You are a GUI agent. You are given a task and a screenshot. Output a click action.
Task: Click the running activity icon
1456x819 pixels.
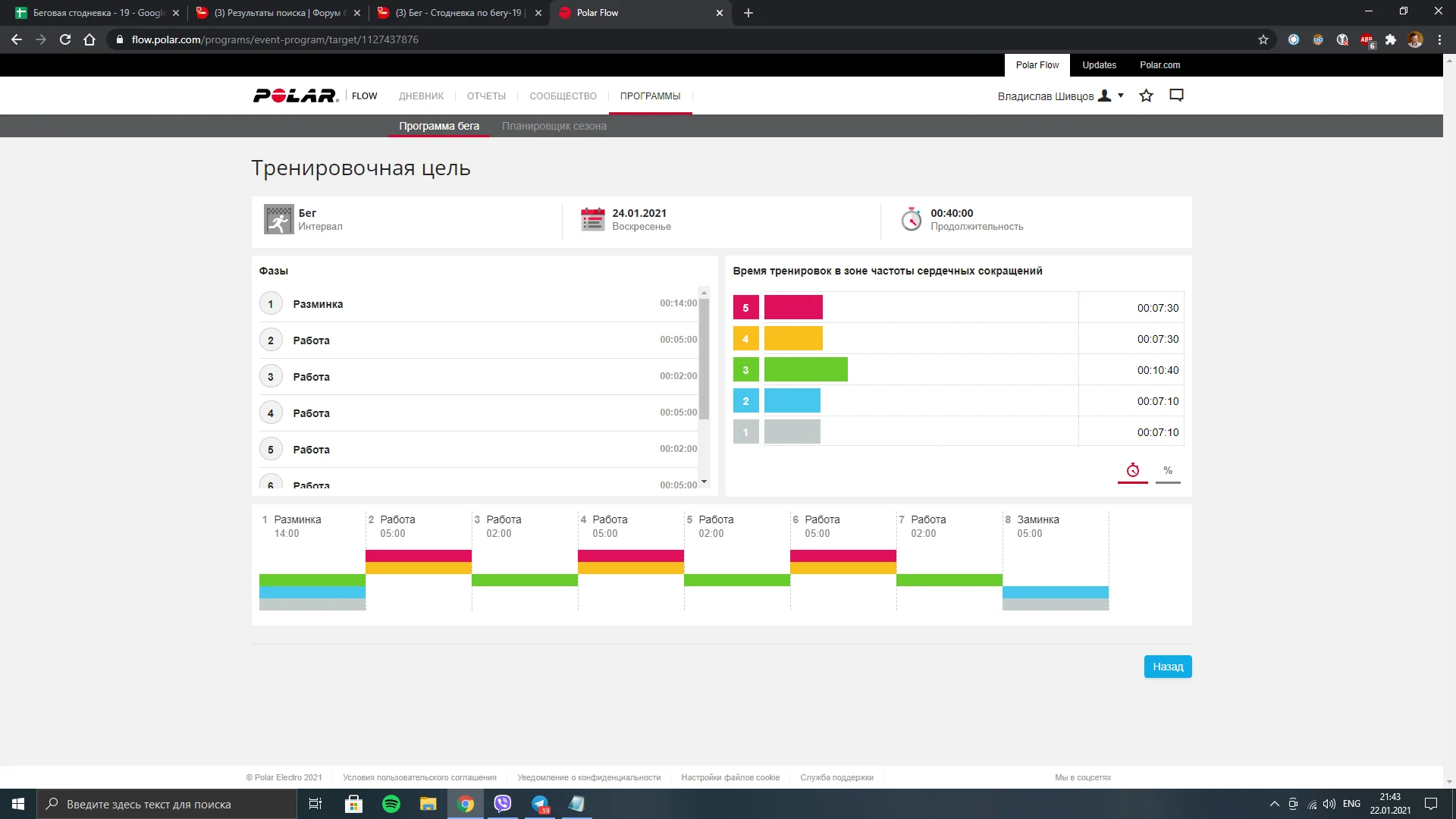point(278,219)
